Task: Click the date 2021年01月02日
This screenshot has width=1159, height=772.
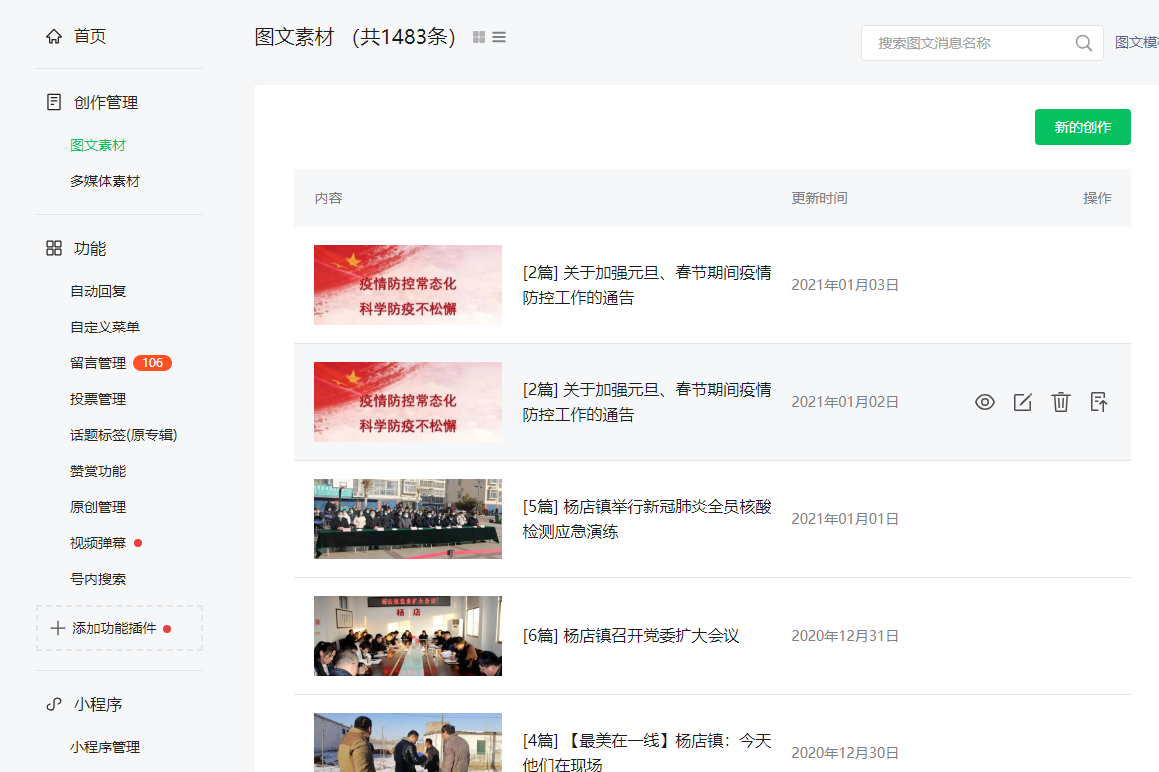Action: (845, 402)
